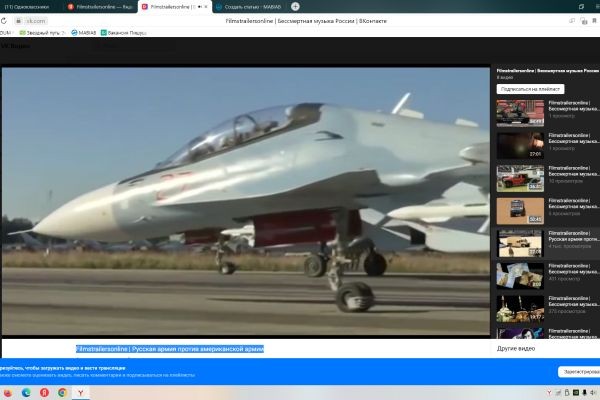Open a new browser tab
Screen dimensions: 600x400
tap(295, 7)
